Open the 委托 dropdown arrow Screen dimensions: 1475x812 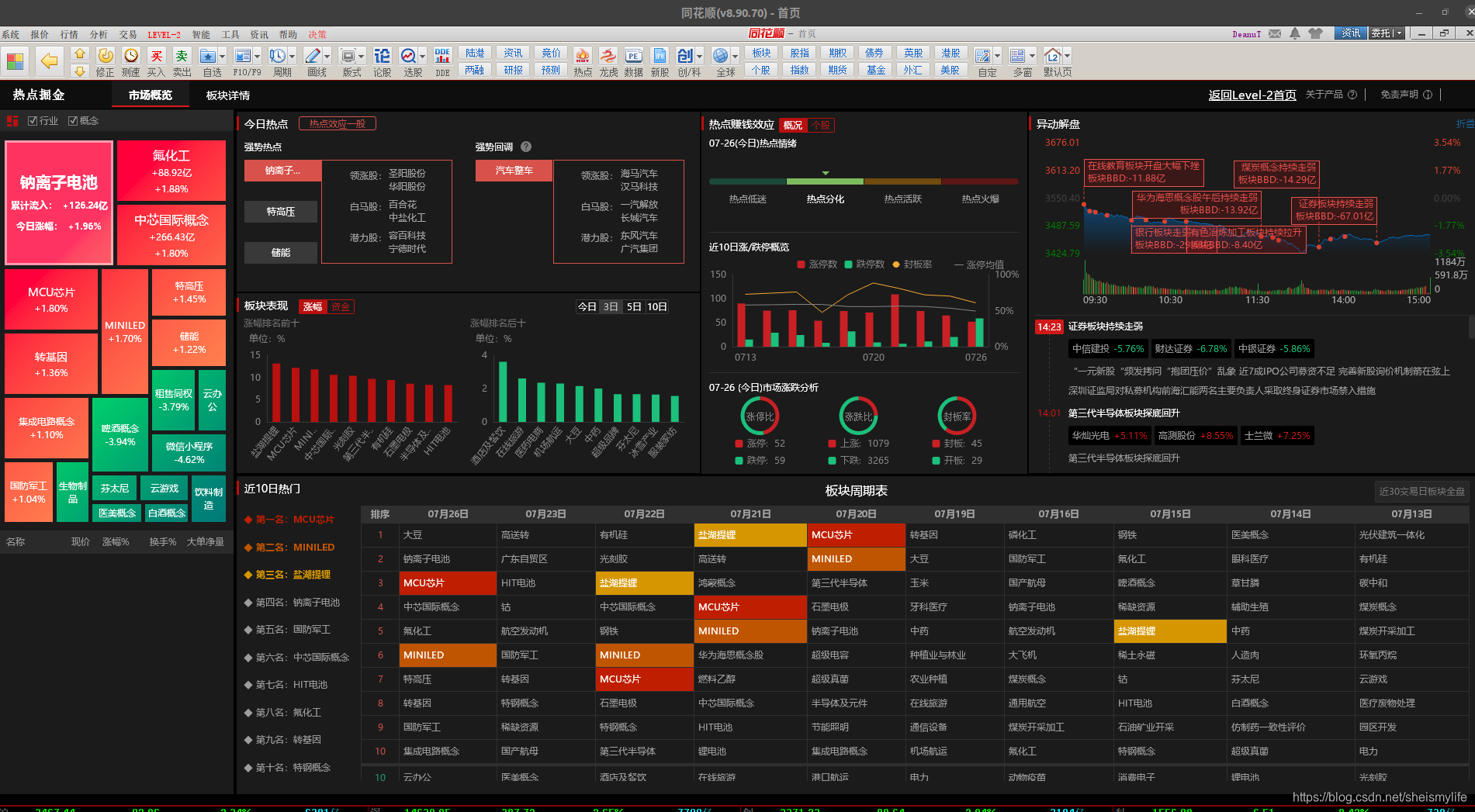point(1399,33)
